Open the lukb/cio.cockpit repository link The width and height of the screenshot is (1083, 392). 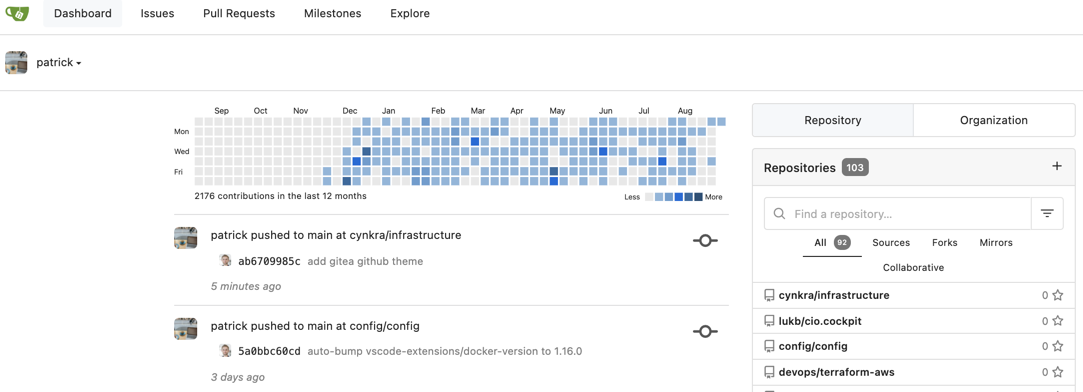[820, 321]
